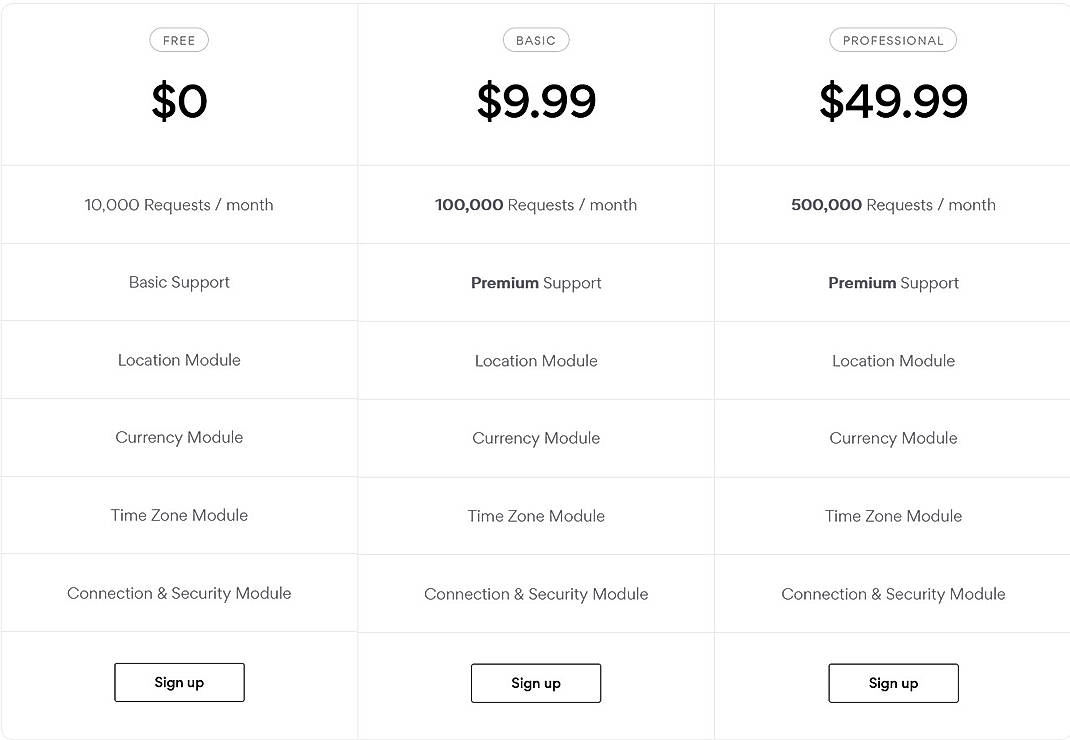This screenshot has height=740, width=1070.
Task: Click Connection & Security Module in Basic column
Action: (536, 593)
